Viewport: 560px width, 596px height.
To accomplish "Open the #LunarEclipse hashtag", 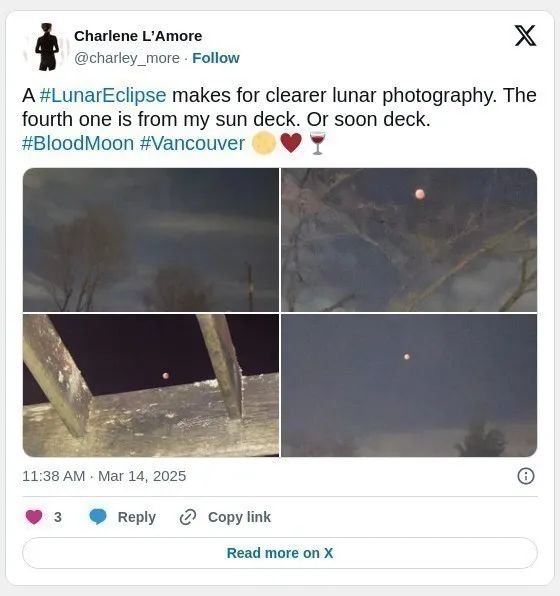I will [x=103, y=95].
